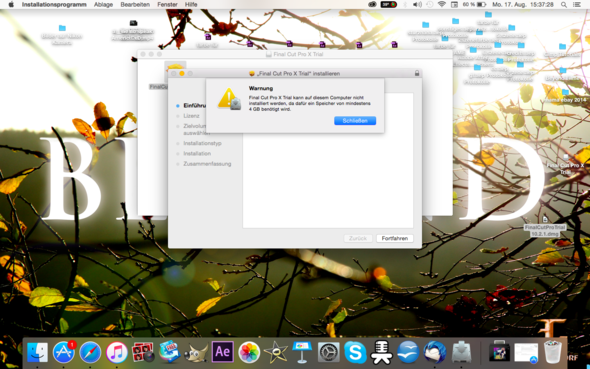Select the Installation step in sidebar

coord(197,153)
